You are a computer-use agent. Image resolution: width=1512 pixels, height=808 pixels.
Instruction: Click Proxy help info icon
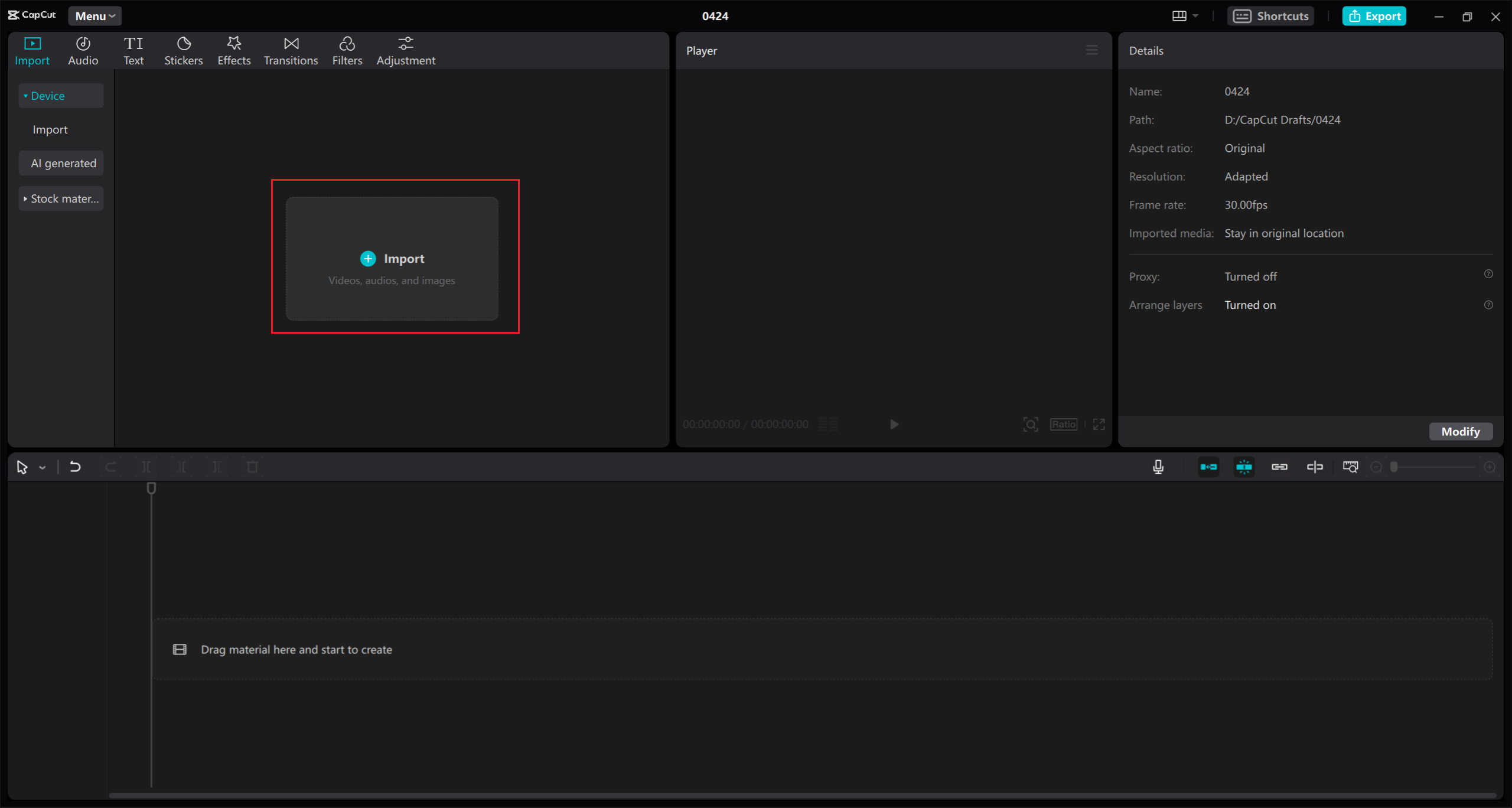1488,274
